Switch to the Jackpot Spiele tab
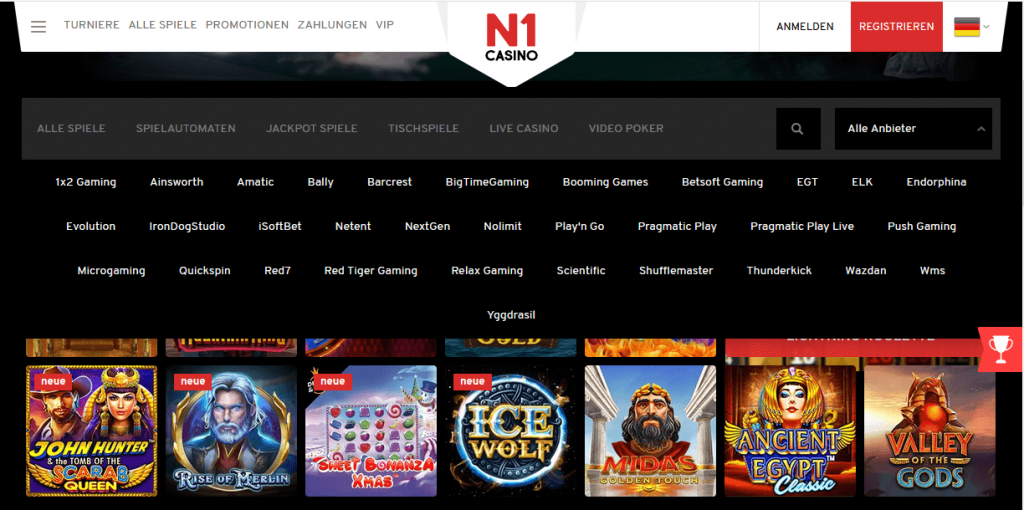The image size is (1024, 510). (312, 129)
